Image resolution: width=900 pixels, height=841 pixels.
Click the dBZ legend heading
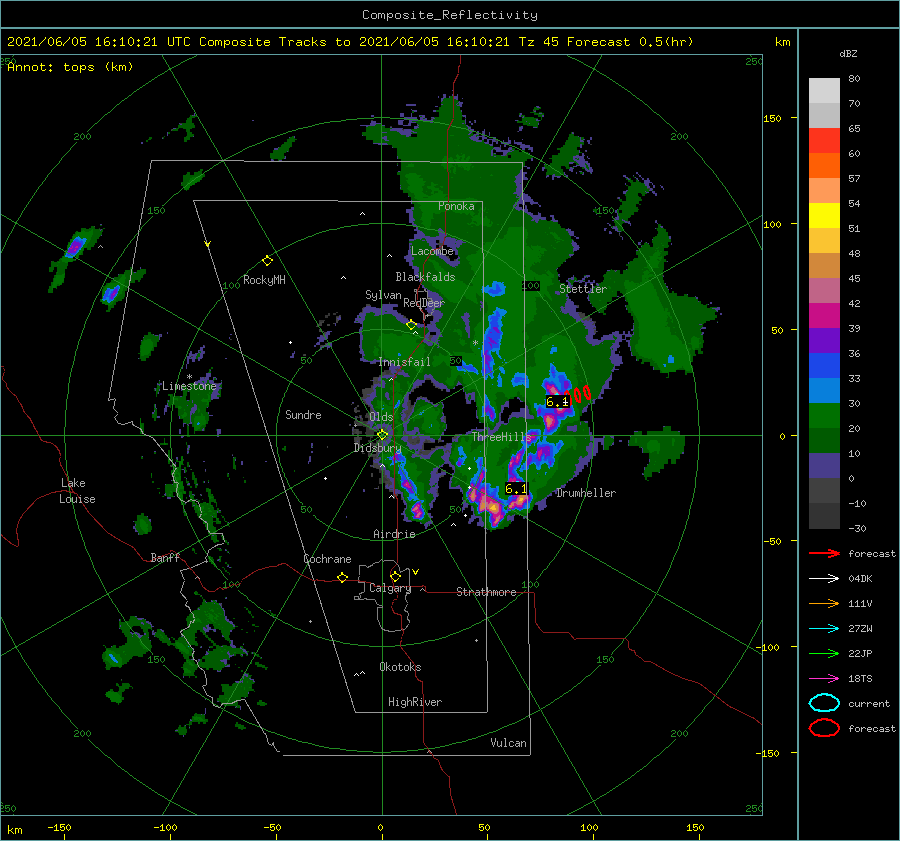point(848,53)
